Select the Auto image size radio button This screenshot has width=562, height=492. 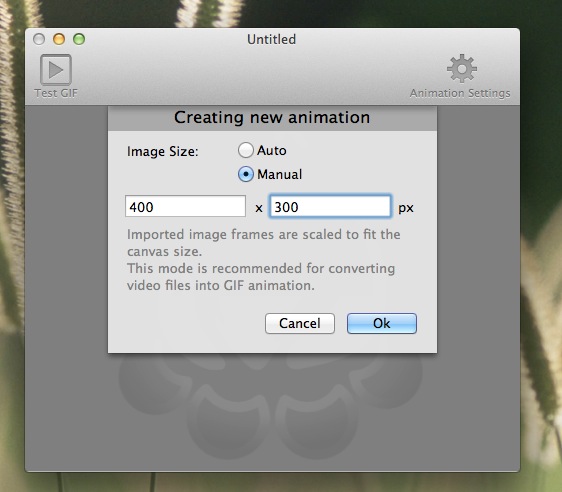(246, 150)
